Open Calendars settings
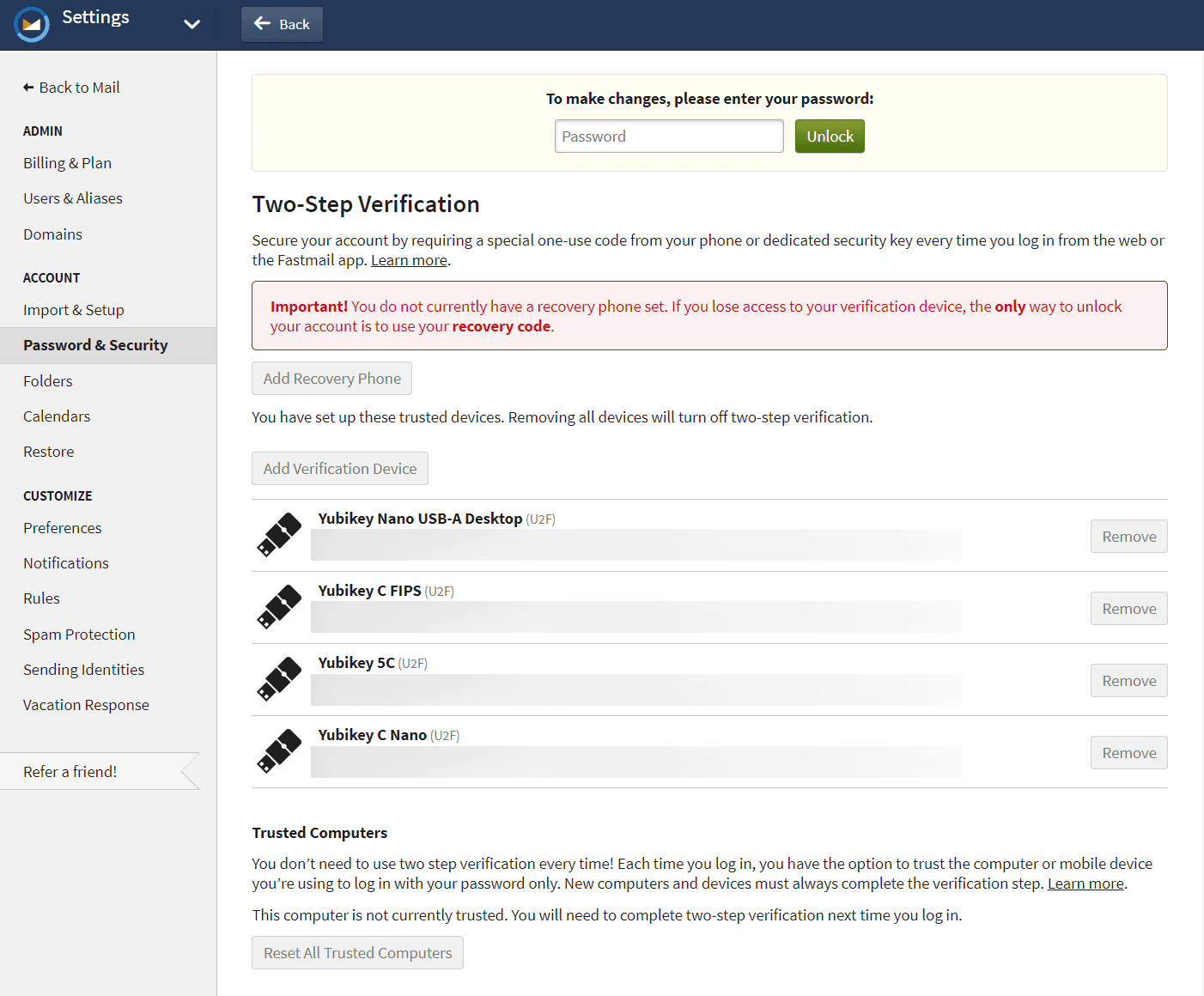Screen dimensions: 1204x996 [57, 416]
